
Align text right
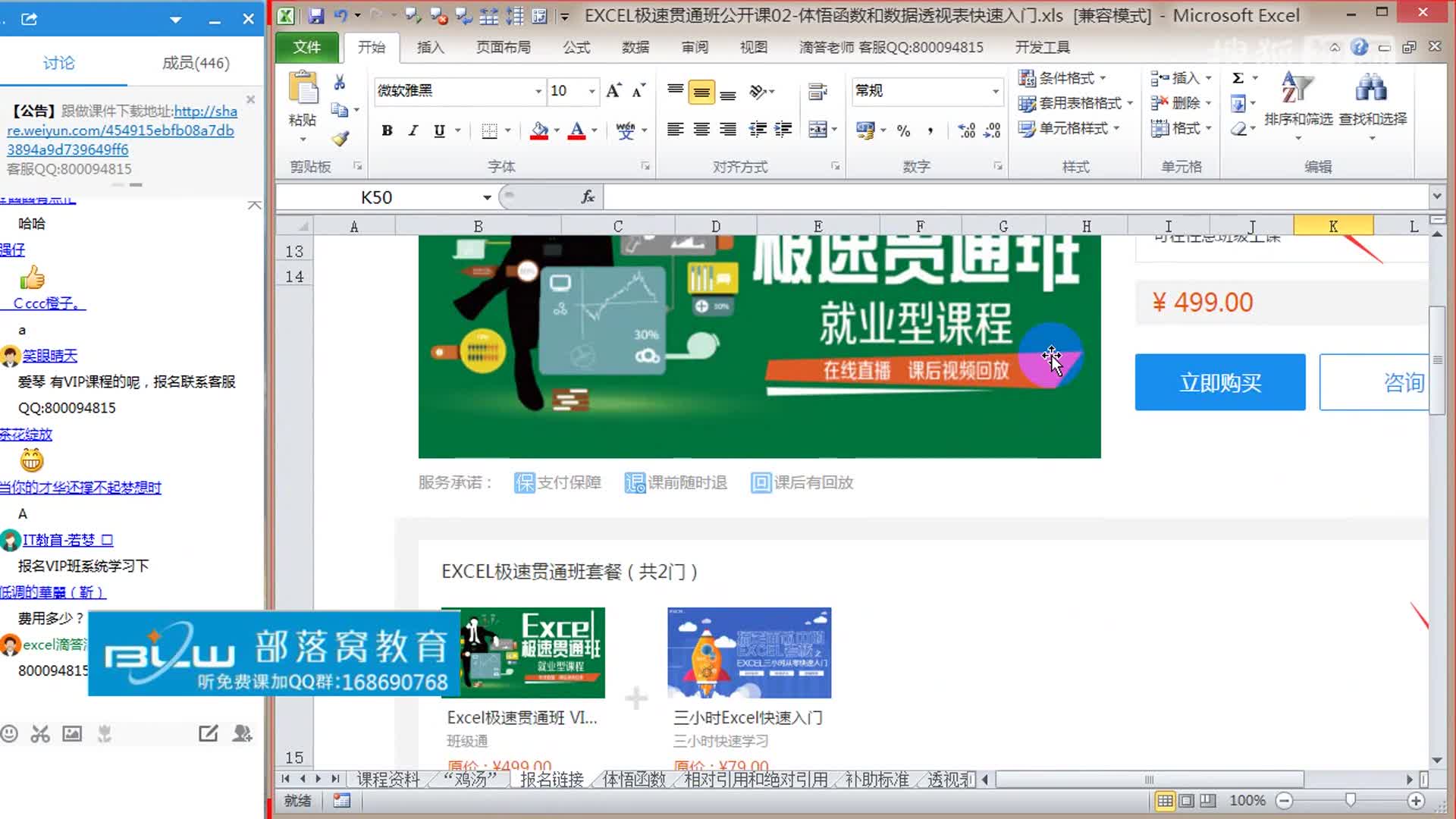point(728,130)
